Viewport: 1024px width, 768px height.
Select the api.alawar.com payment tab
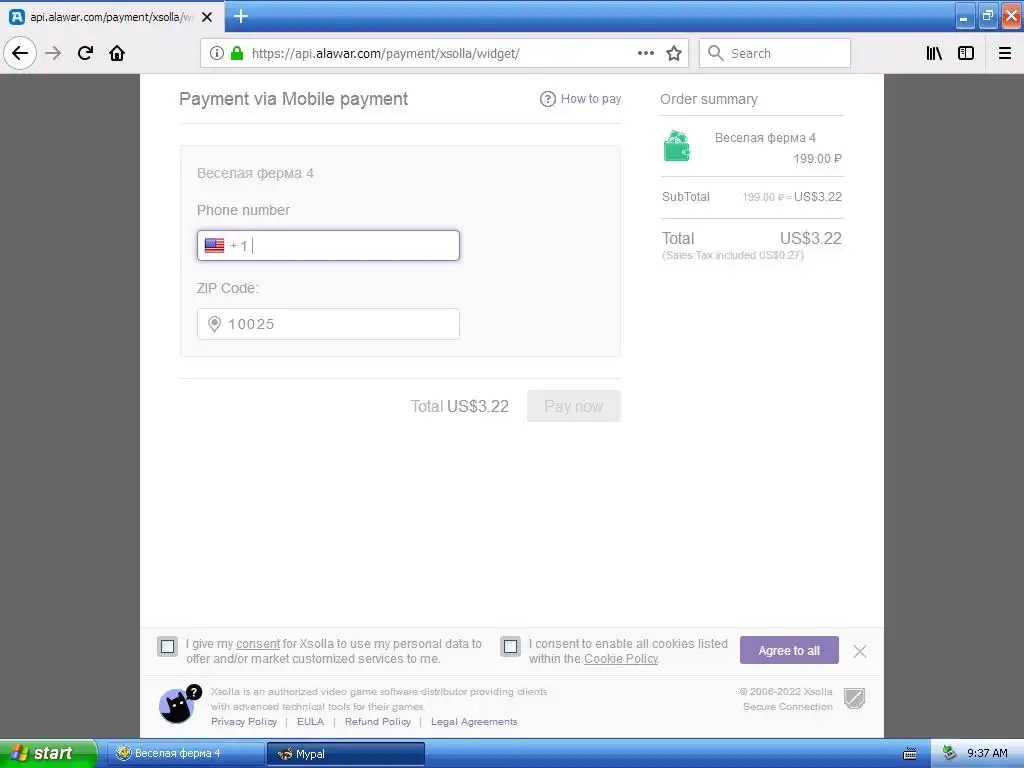(112, 17)
